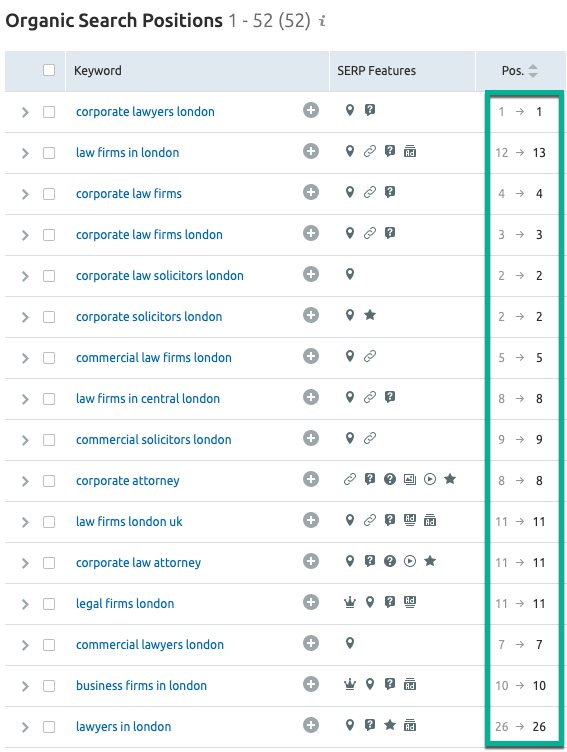This screenshot has width=567, height=752.
Task: Click site links icon for commercial solicitors london
Action: [370, 438]
